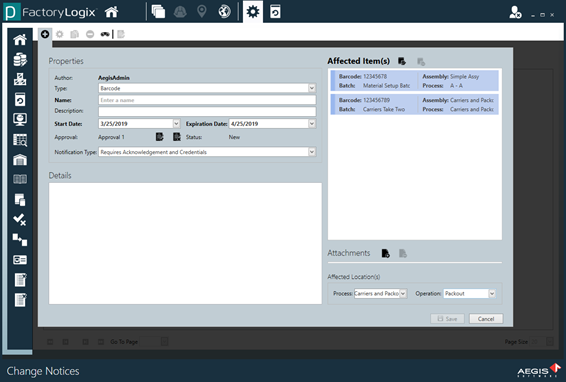
Task: Click the Cancel button
Action: pos(486,319)
